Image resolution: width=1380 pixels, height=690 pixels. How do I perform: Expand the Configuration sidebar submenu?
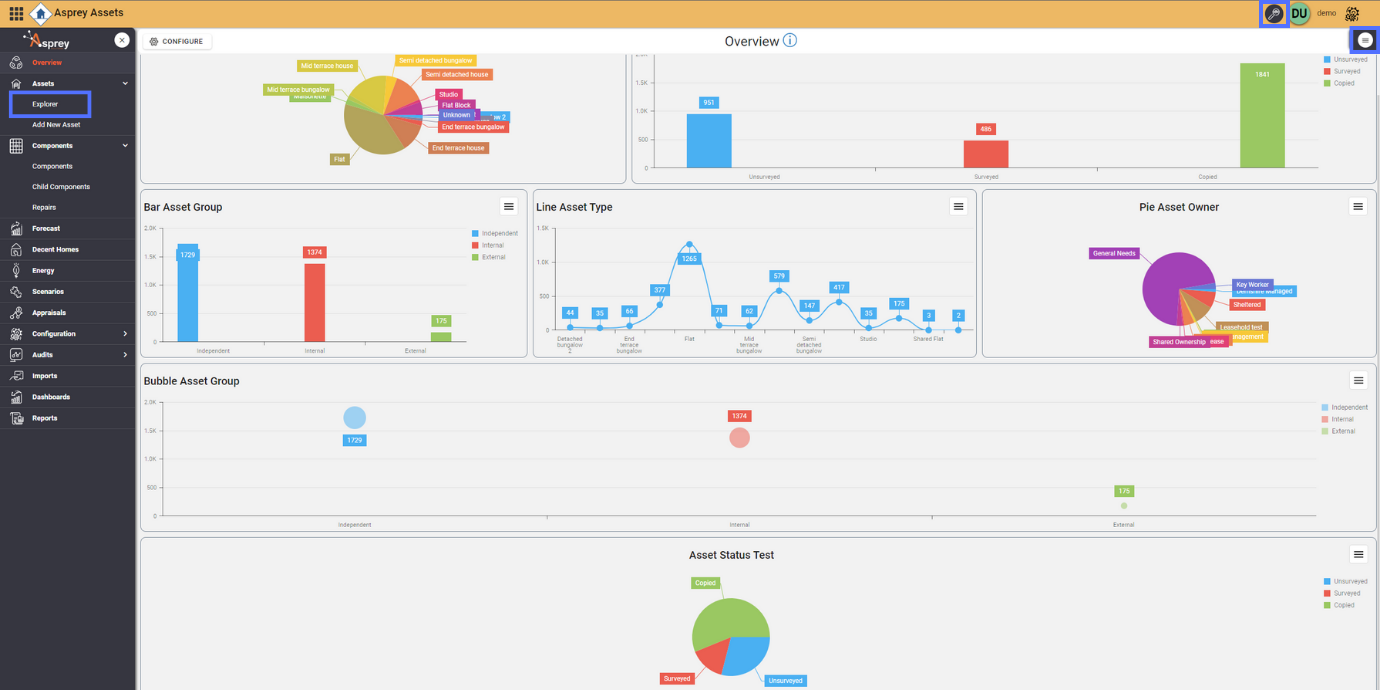coord(125,334)
